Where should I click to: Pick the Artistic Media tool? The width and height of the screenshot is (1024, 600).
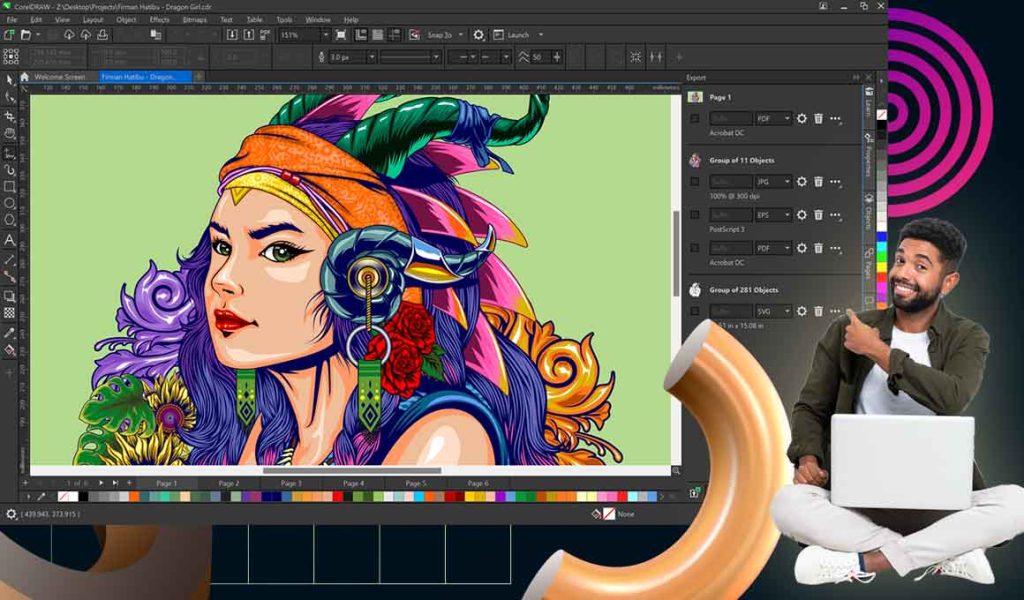[9, 170]
